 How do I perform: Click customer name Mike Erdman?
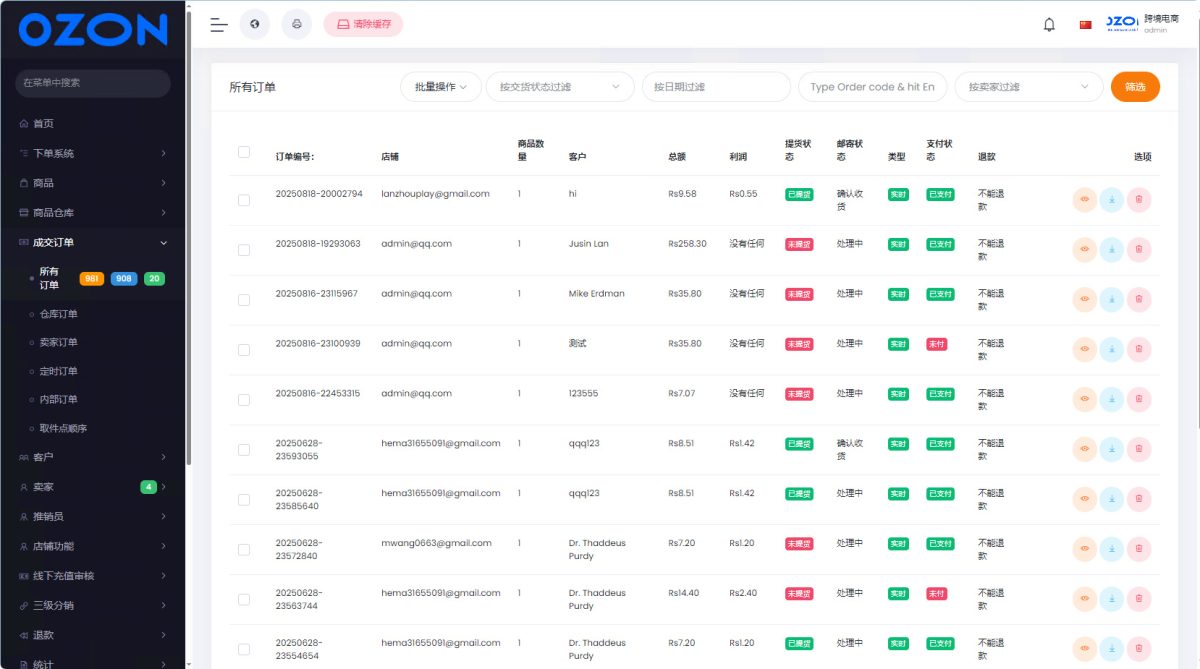click(x=596, y=294)
